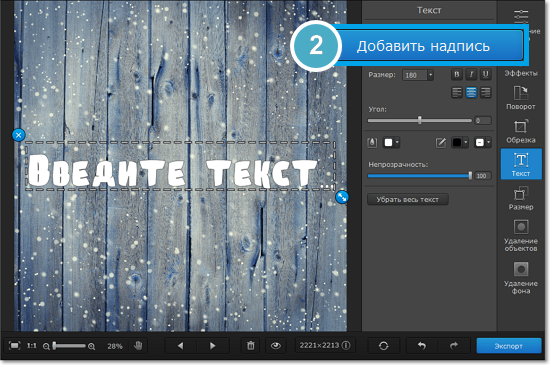The image size is (550, 365).
Task: Click the opacity slider handle
Action: tap(470, 175)
